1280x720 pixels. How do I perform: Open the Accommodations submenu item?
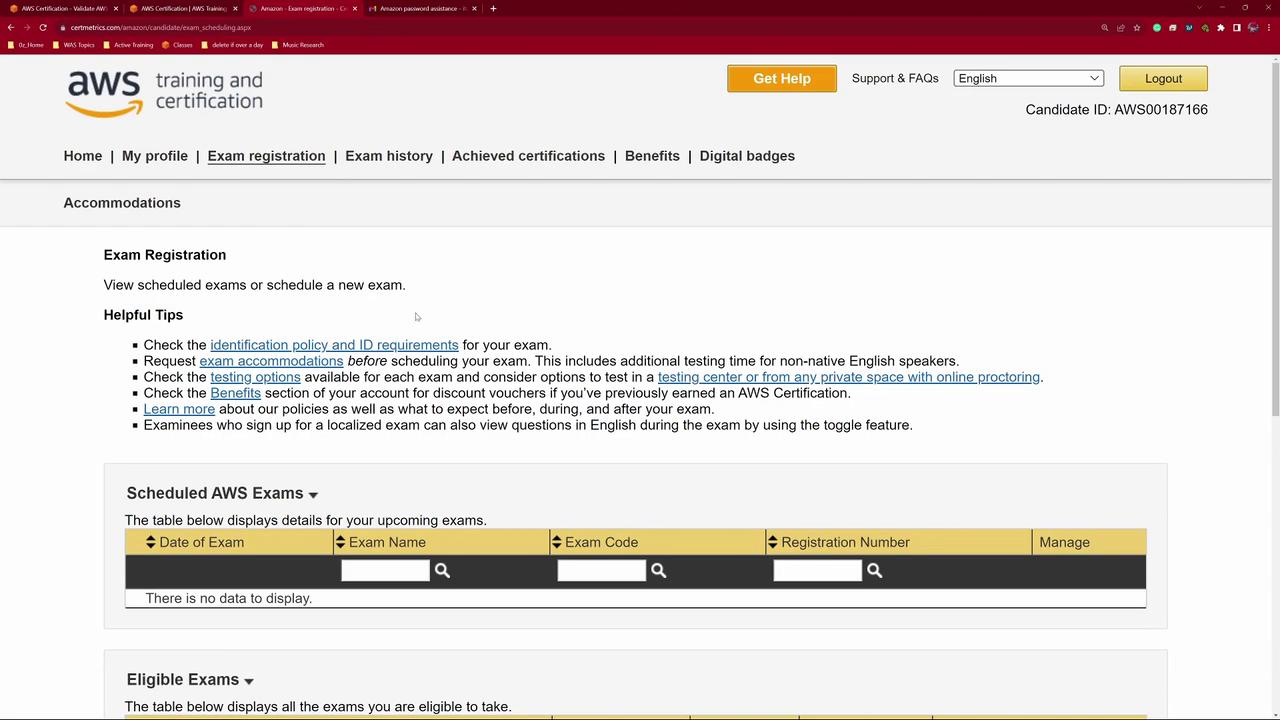coord(122,203)
